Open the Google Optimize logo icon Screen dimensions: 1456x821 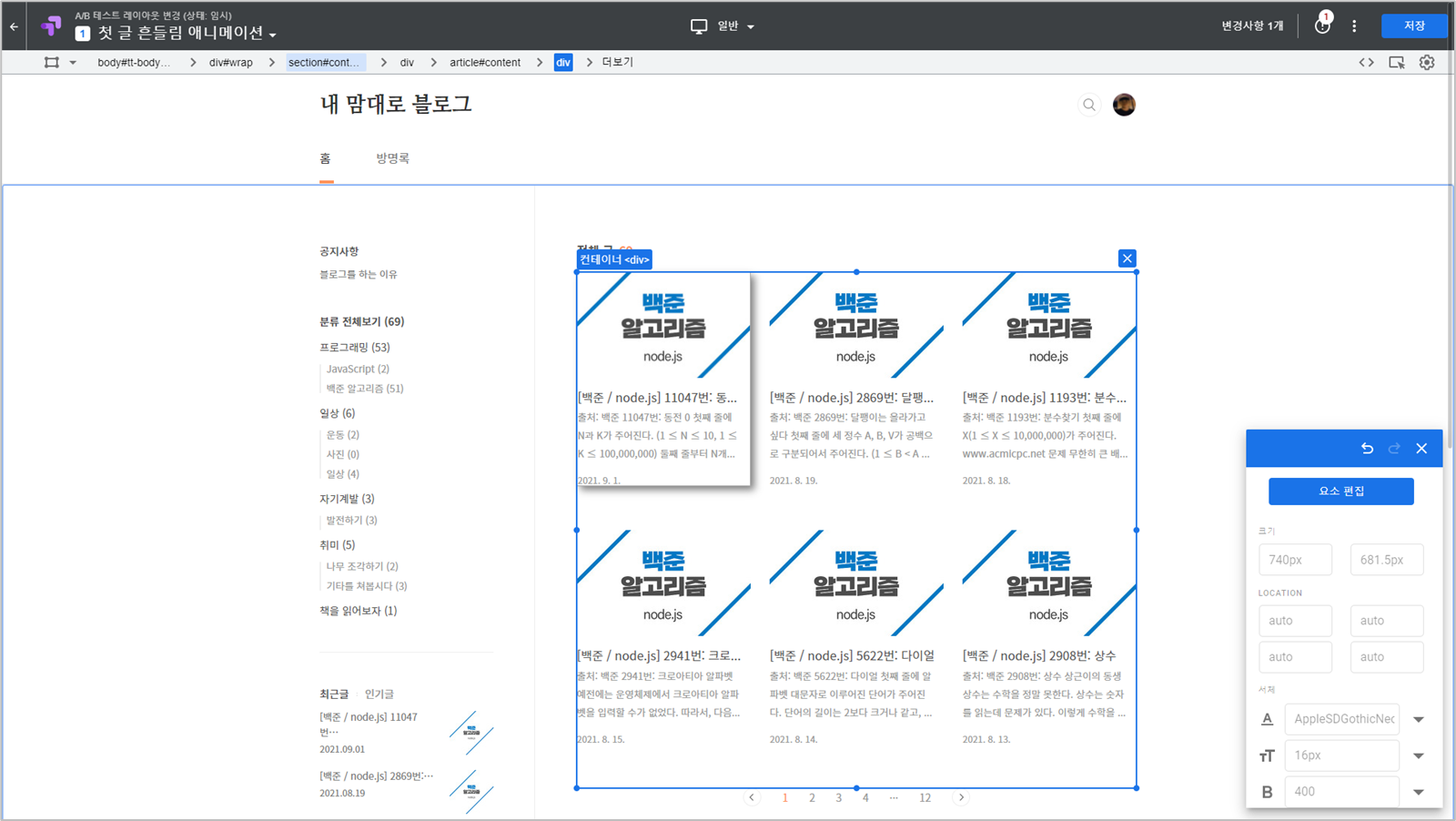[x=52, y=26]
